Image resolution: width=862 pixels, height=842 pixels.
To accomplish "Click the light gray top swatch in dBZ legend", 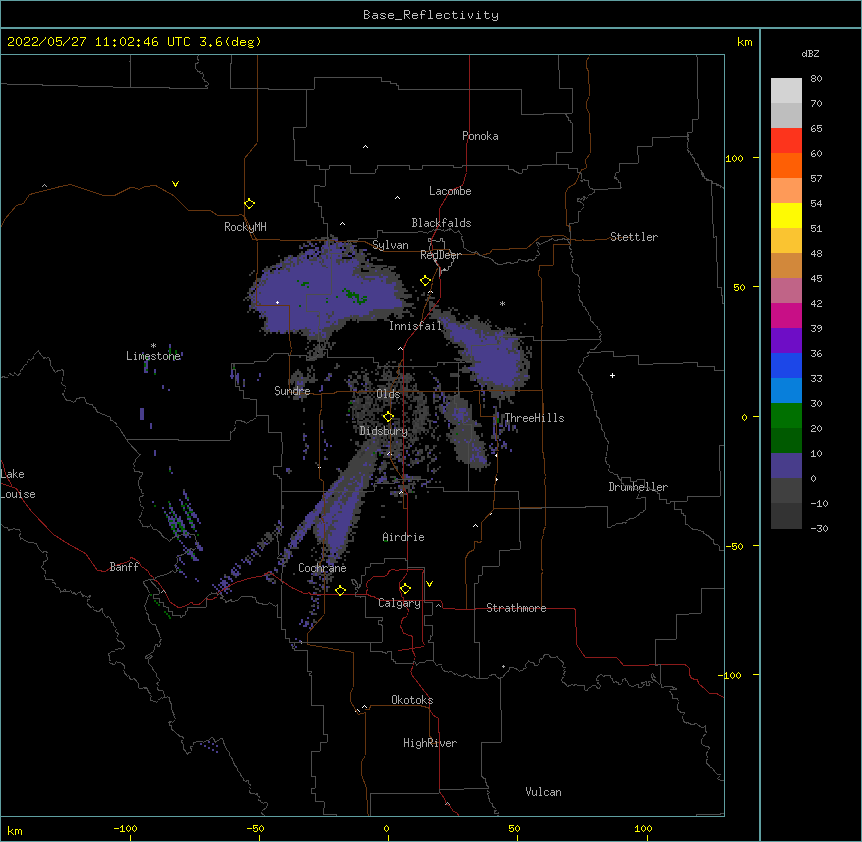I will tap(786, 91).
